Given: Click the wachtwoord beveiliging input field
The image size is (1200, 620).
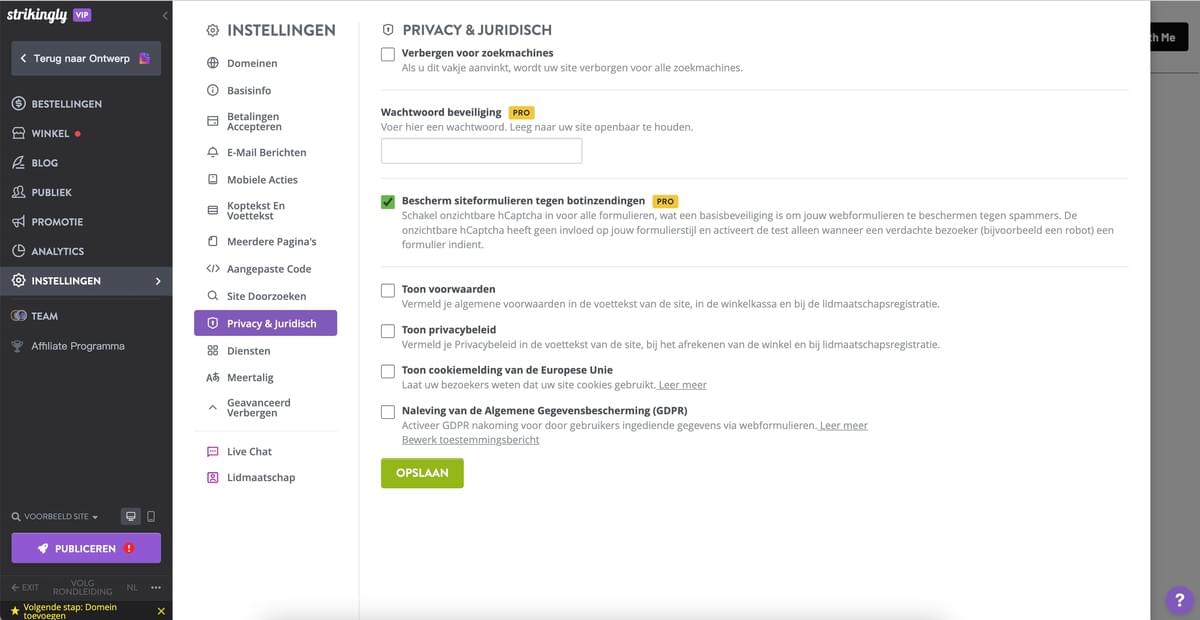Looking at the screenshot, I should (x=481, y=149).
